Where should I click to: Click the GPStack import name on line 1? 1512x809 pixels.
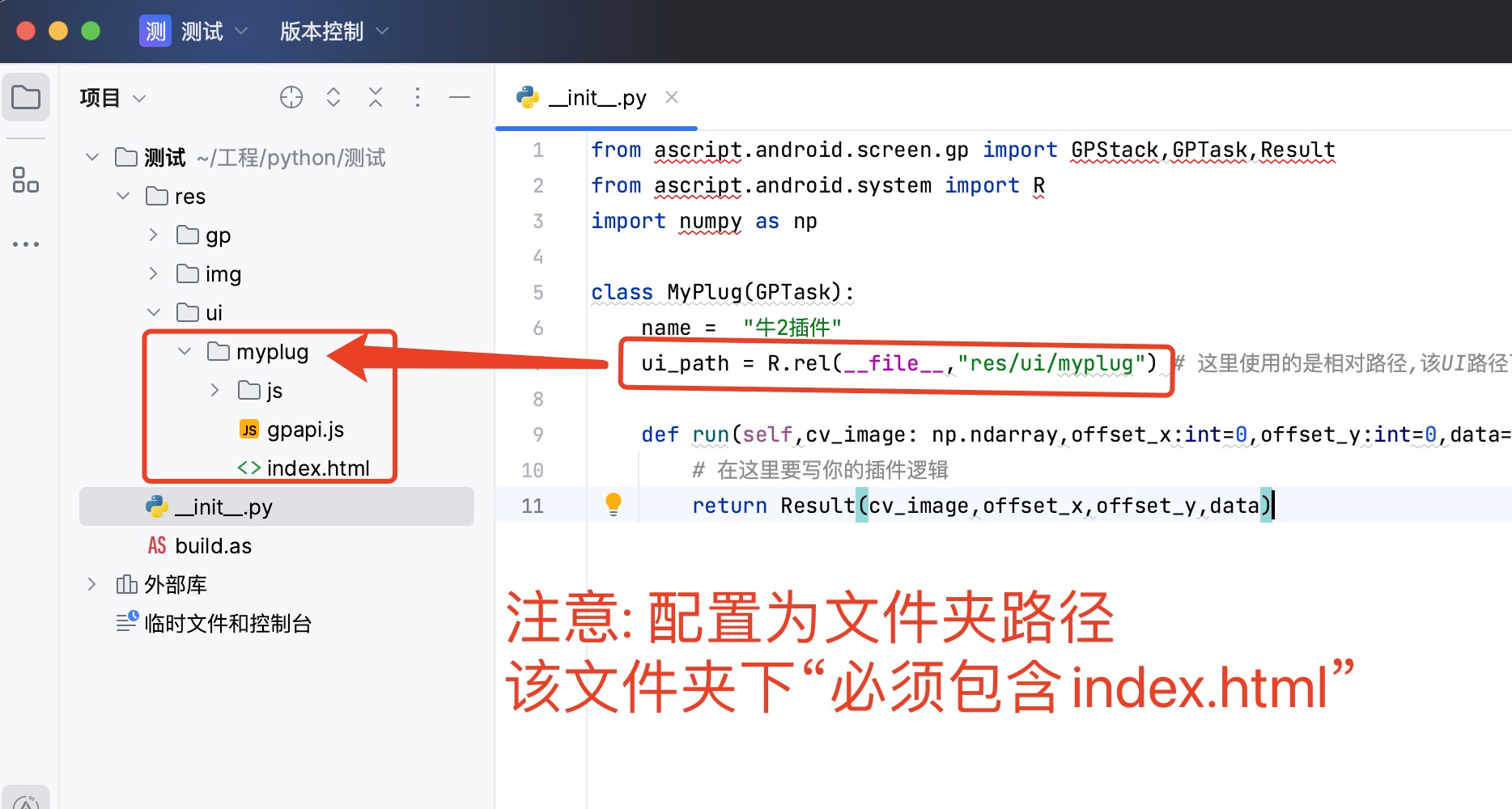click(1115, 150)
